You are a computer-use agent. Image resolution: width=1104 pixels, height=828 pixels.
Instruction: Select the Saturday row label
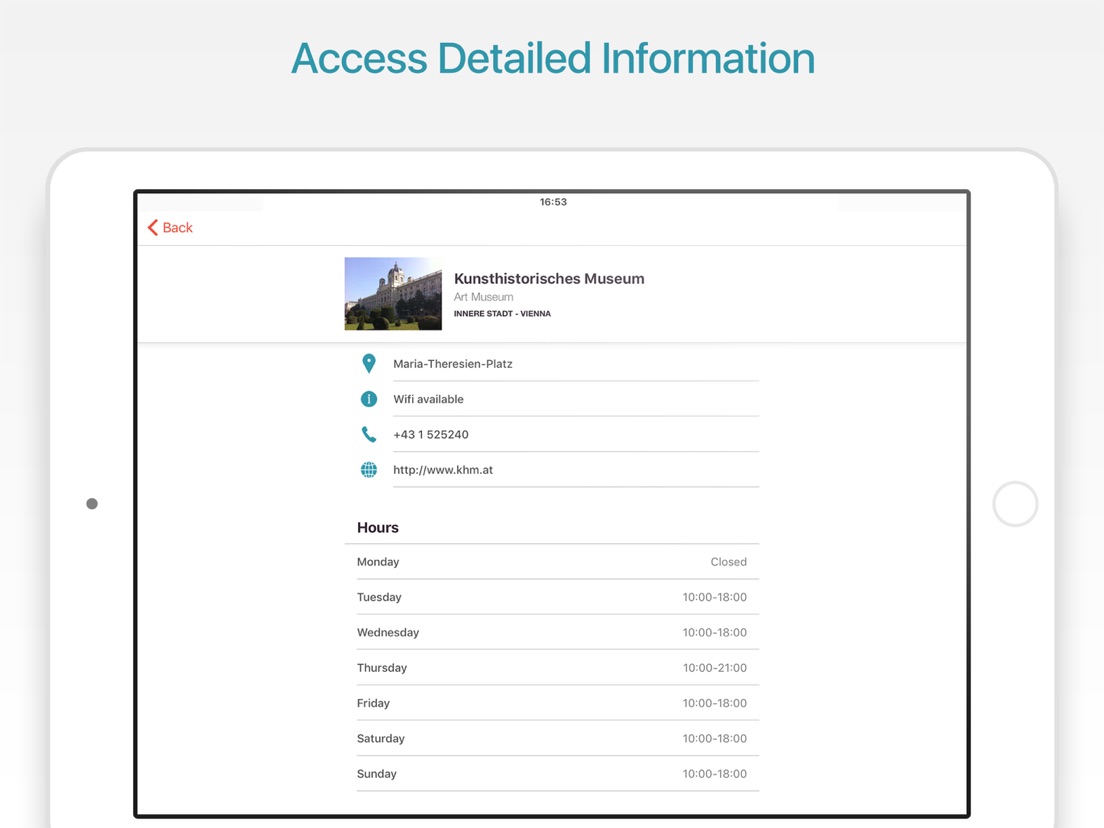click(381, 739)
